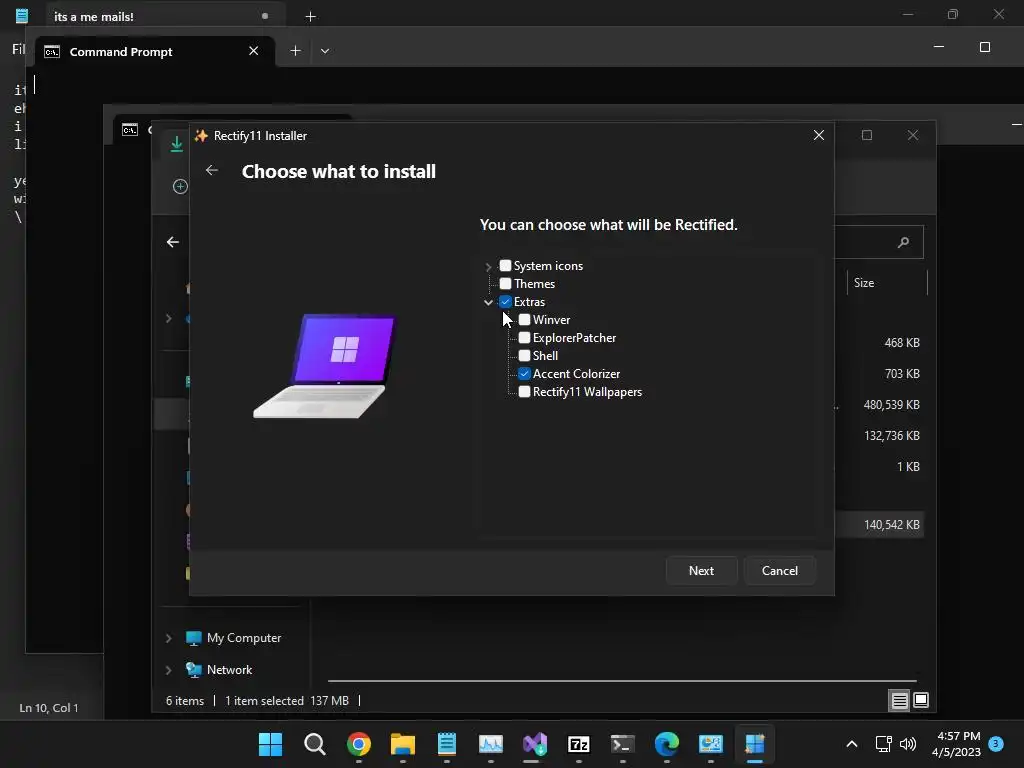Tick the Shell checkbox
Screen dimensions: 1024x768
click(x=524, y=356)
